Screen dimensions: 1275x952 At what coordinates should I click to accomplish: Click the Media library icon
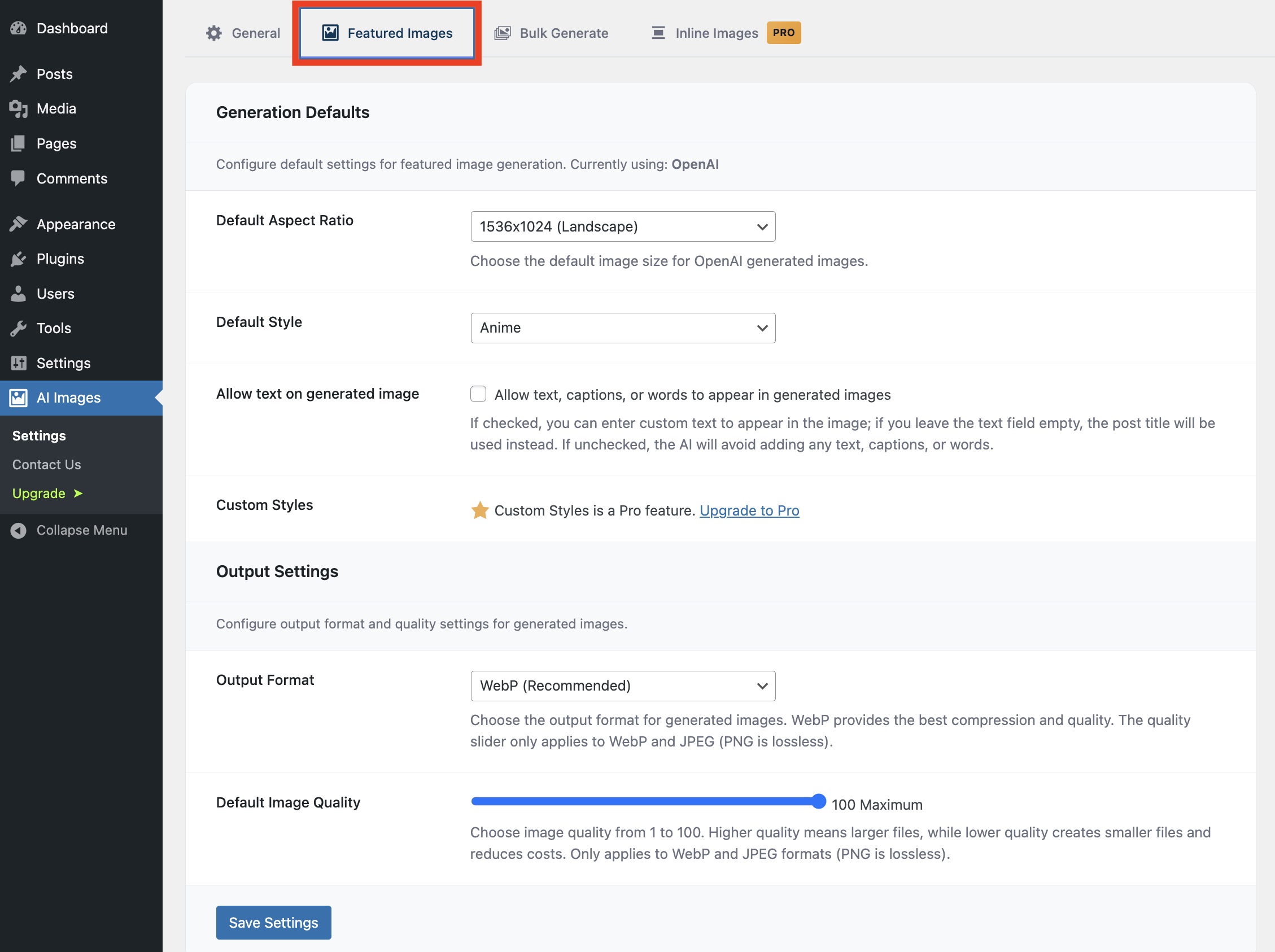(x=18, y=108)
